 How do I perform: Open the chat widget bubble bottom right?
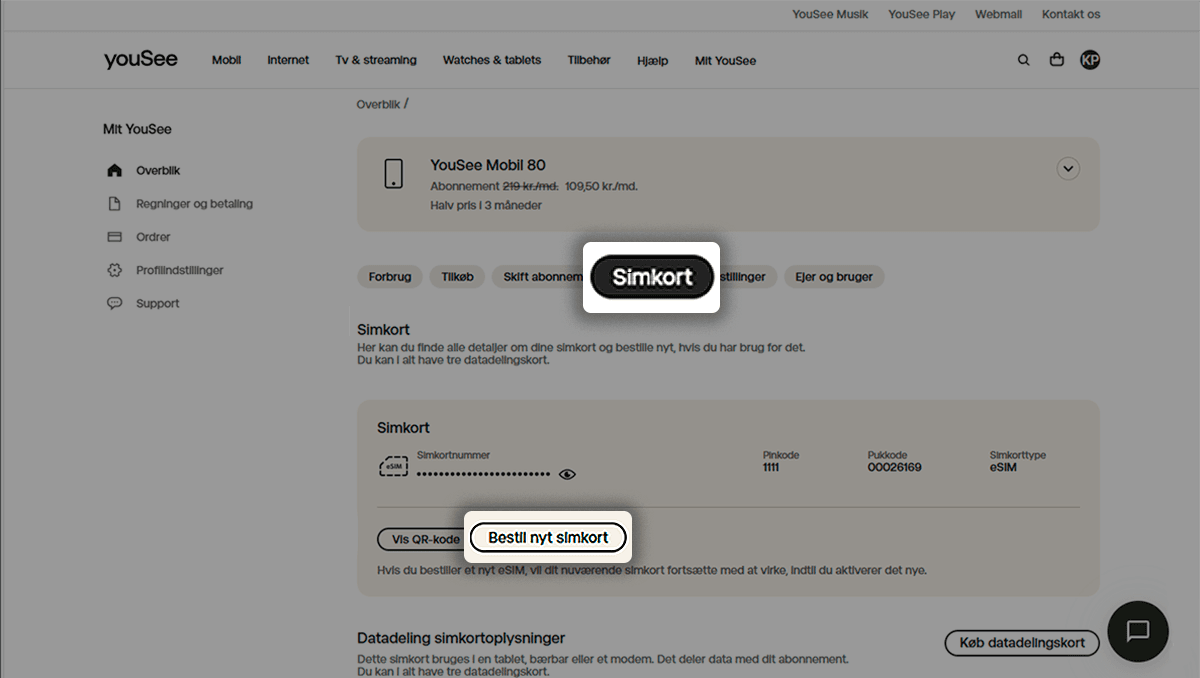[x=1138, y=631]
